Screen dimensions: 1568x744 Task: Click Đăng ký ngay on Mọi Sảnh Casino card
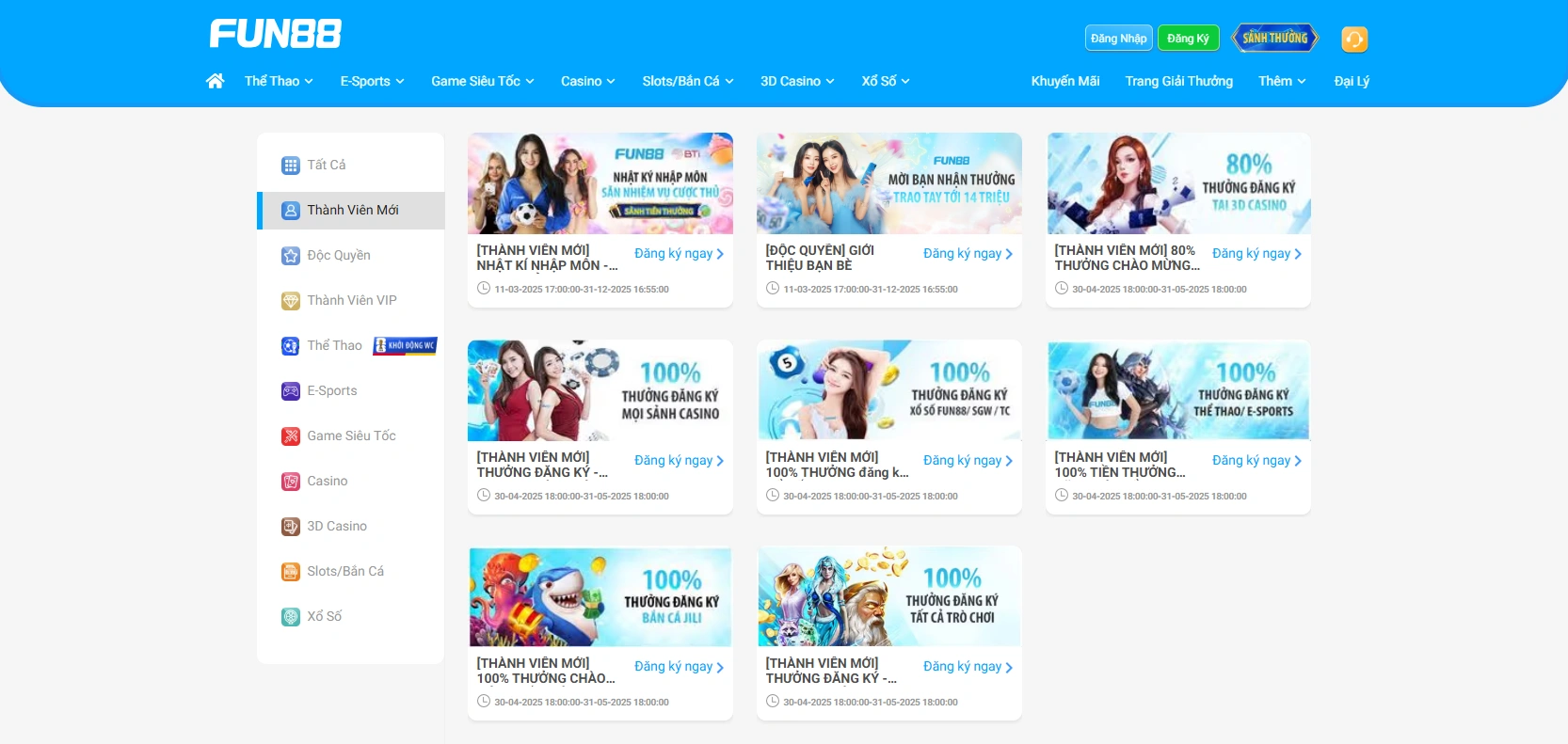pyautogui.click(x=679, y=461)
